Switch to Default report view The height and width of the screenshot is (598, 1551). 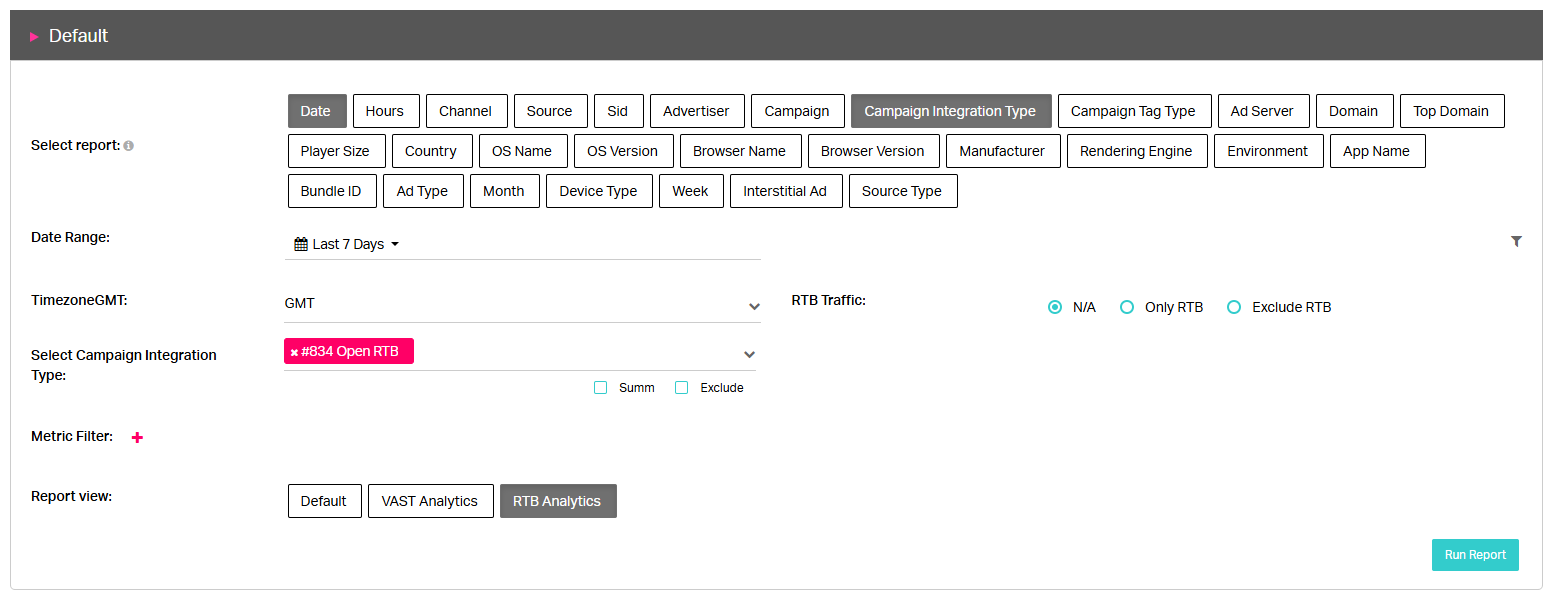[x=324, y=501]
